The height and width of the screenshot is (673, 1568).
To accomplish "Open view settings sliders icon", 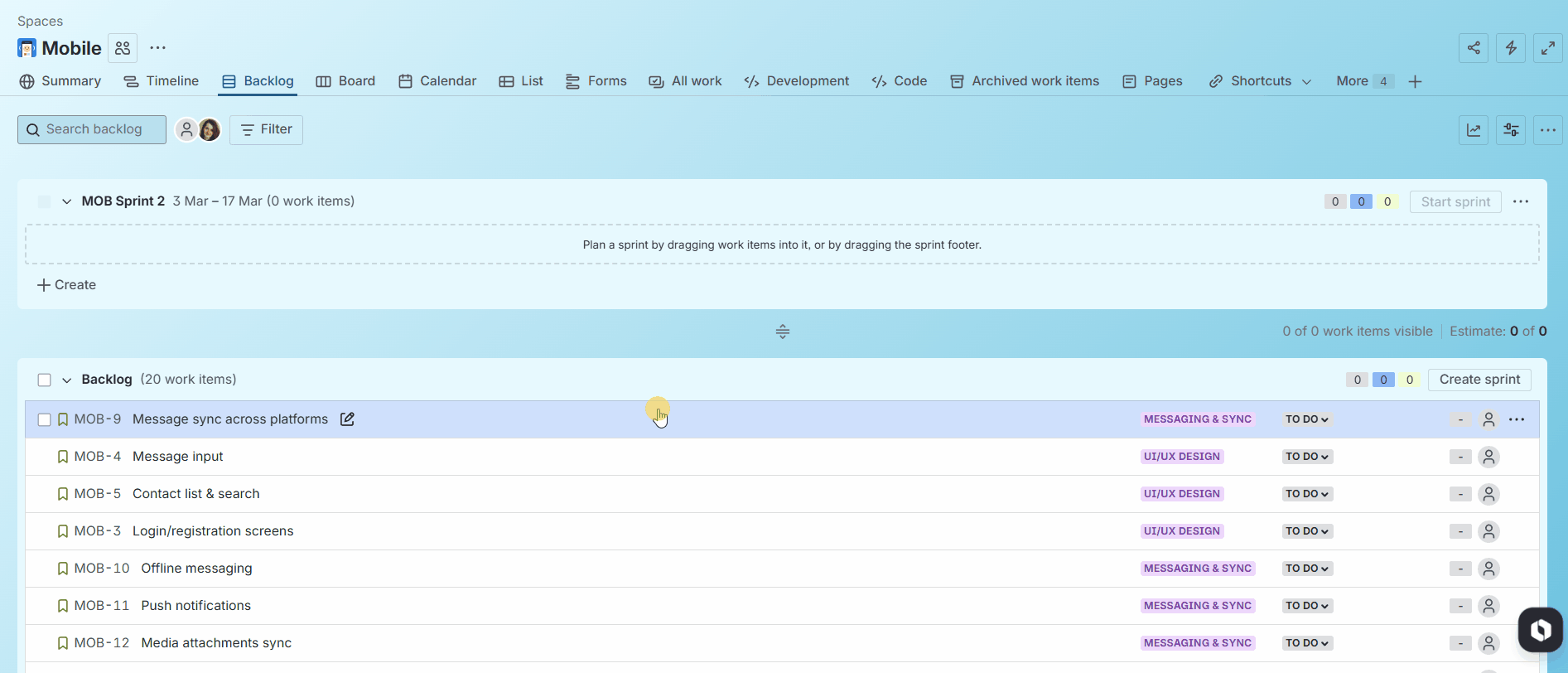I will pyautogui.click(x=1511, y=130).
